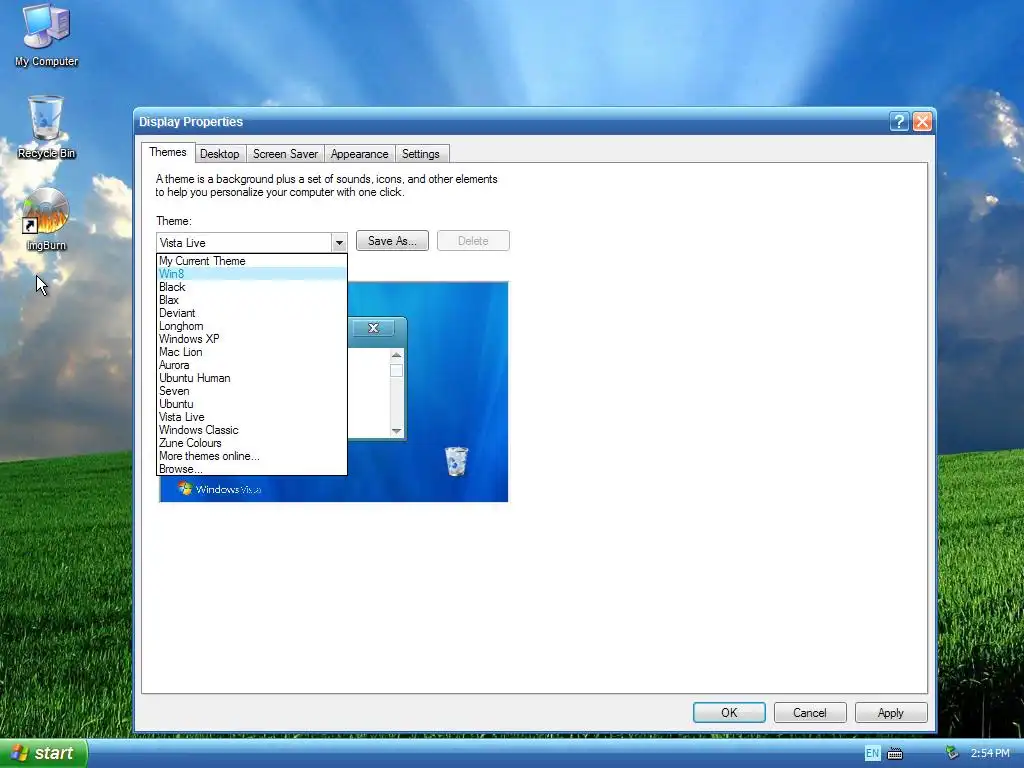Click the Cancel button
This screenshot has width=1024, height=768.
click(x=810, y=712)
